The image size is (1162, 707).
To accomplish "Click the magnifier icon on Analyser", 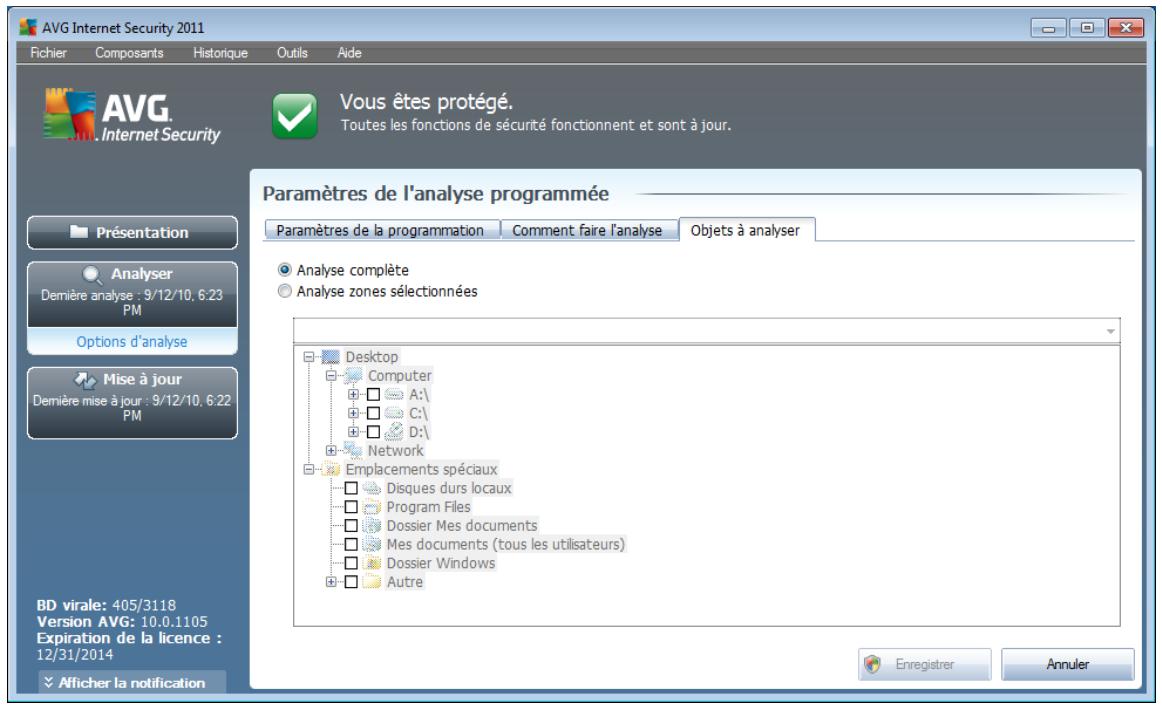I will coord(92,275).
